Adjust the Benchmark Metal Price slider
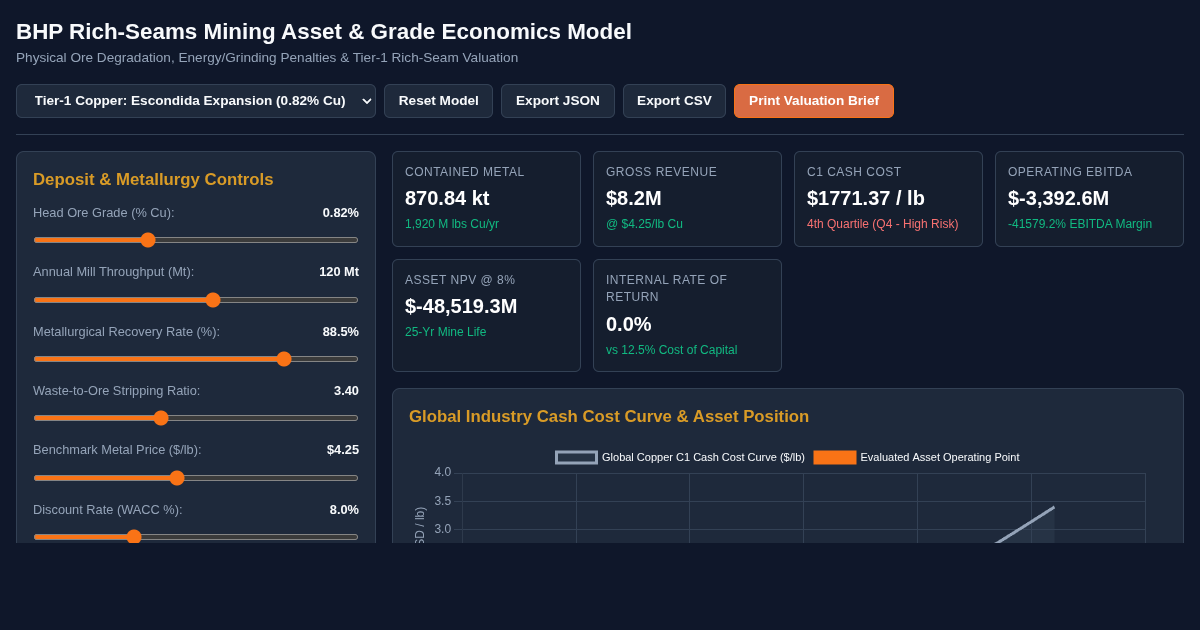Image resolution: width=1200 pixels, height=630 pixels. (196, 478)
